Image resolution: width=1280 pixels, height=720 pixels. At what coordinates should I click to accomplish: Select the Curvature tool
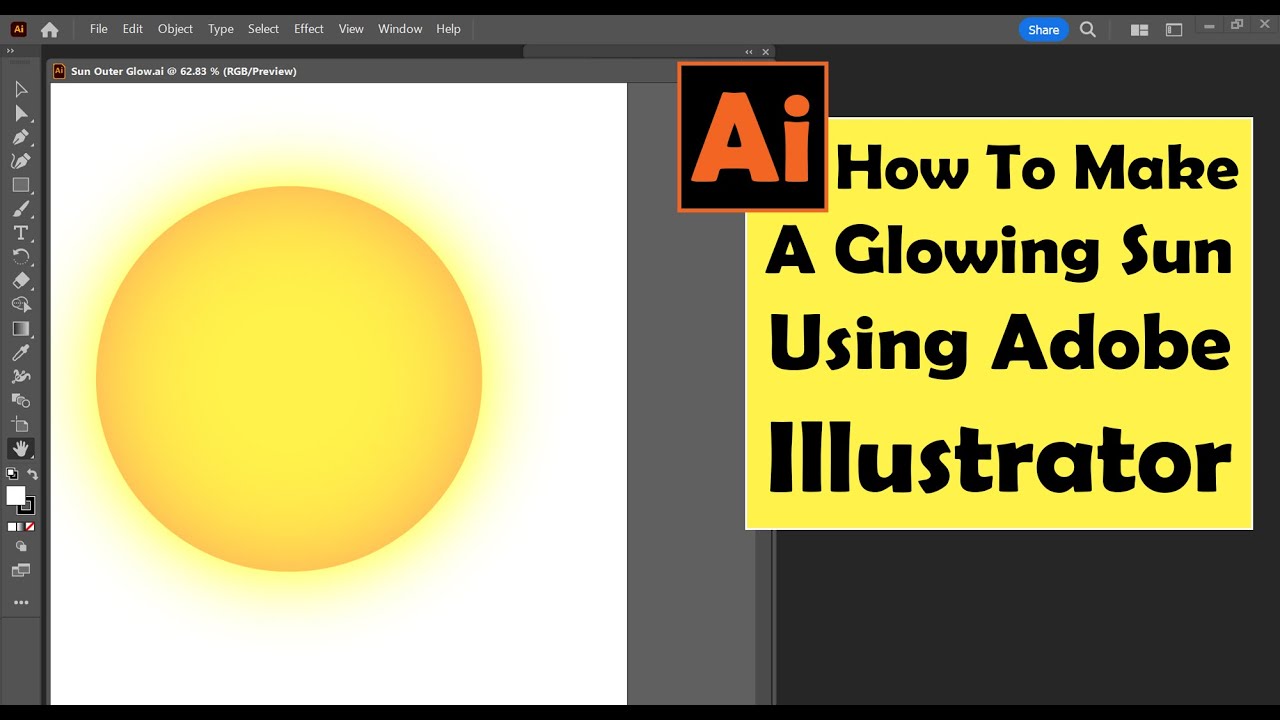click(x=21, y=161)
